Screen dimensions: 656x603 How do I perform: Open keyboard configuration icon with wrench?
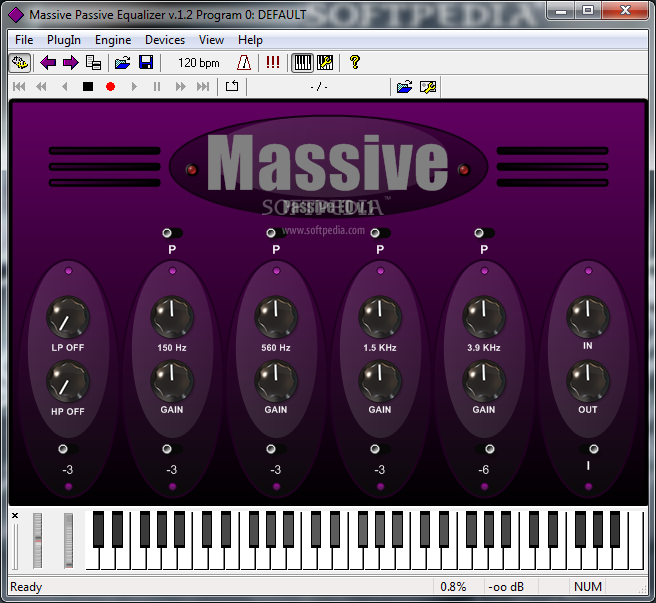pyautogui.click(x=325, y=63)
